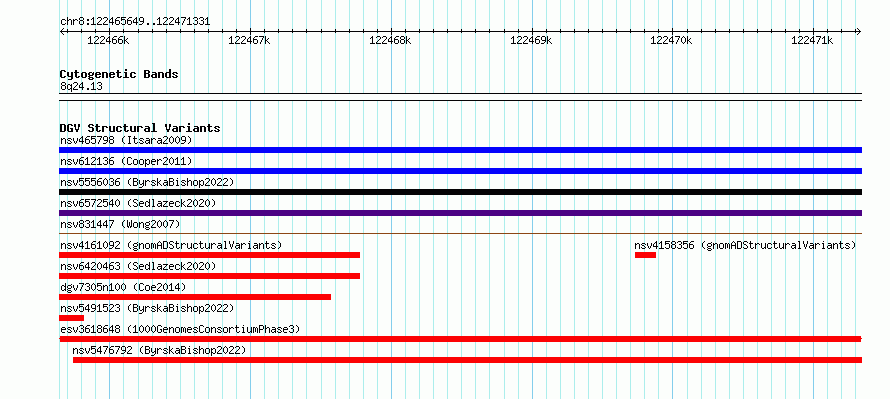This screenshot has height=399, width=890.
Task: Select the red esv3618648 variant bar
Action: pos(460,339)
